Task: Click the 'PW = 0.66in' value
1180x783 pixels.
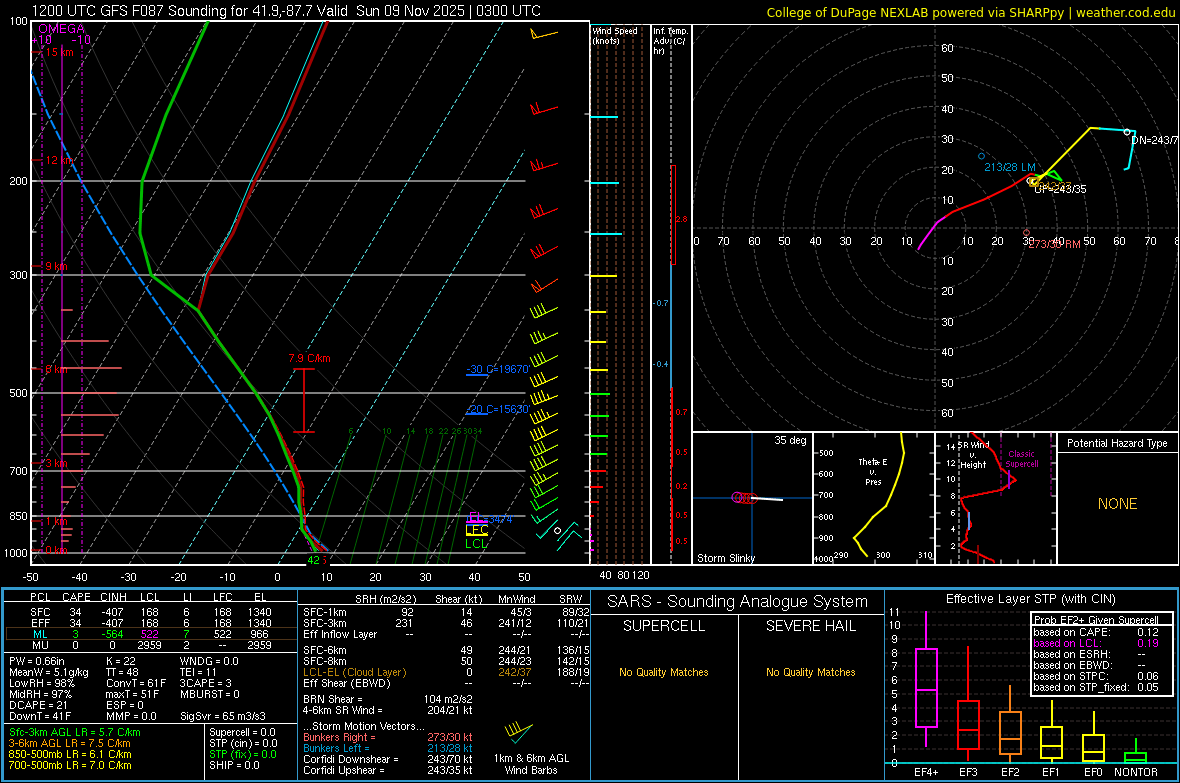Action: (x=37, y=661)
